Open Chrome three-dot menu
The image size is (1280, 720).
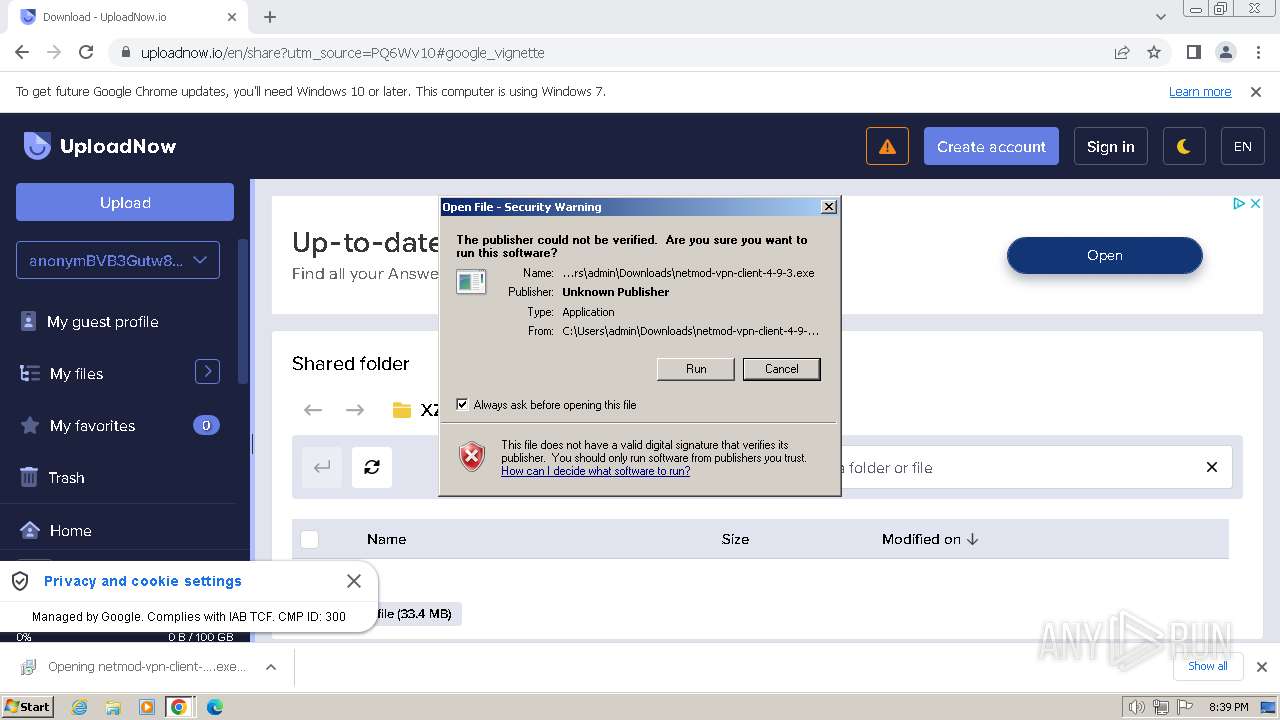[1258, 52]
